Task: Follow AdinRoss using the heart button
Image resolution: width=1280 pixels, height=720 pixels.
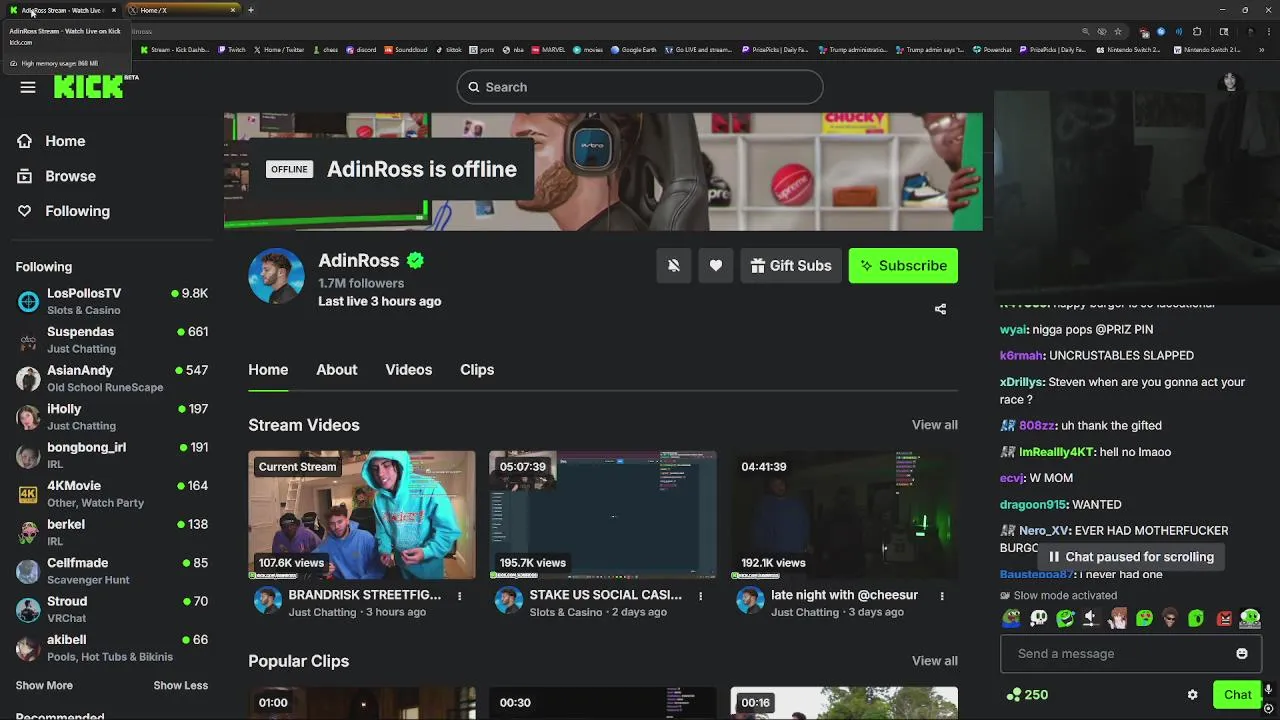Action: (x=716, y=266)
